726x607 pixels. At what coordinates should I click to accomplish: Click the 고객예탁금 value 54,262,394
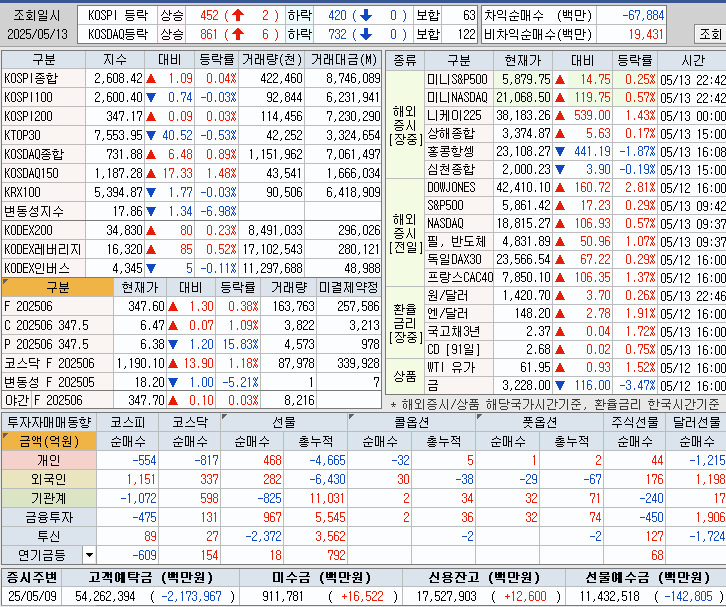105,596
